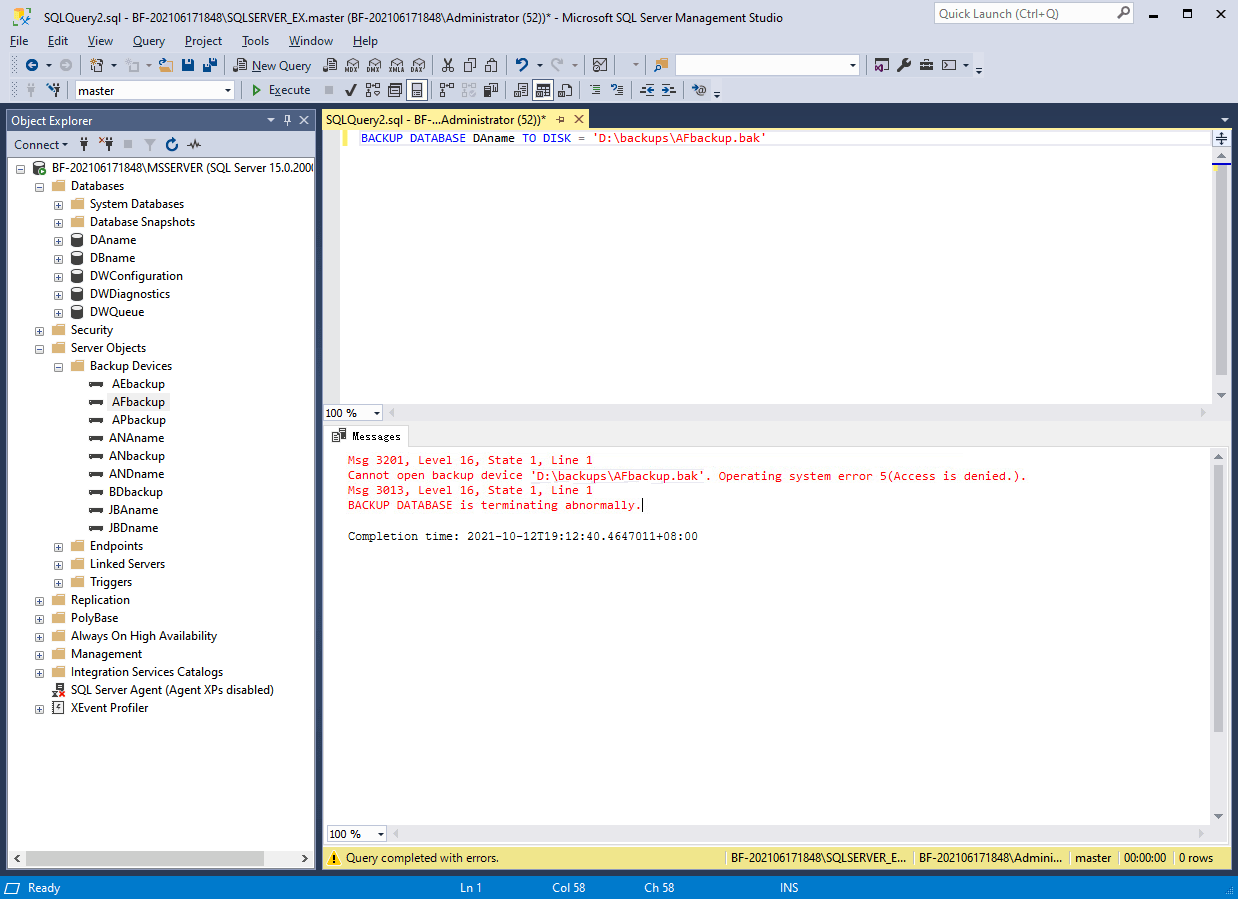
Task: Click the Parse checkmark icon in toolbar
Action: (x=351, y=90)
